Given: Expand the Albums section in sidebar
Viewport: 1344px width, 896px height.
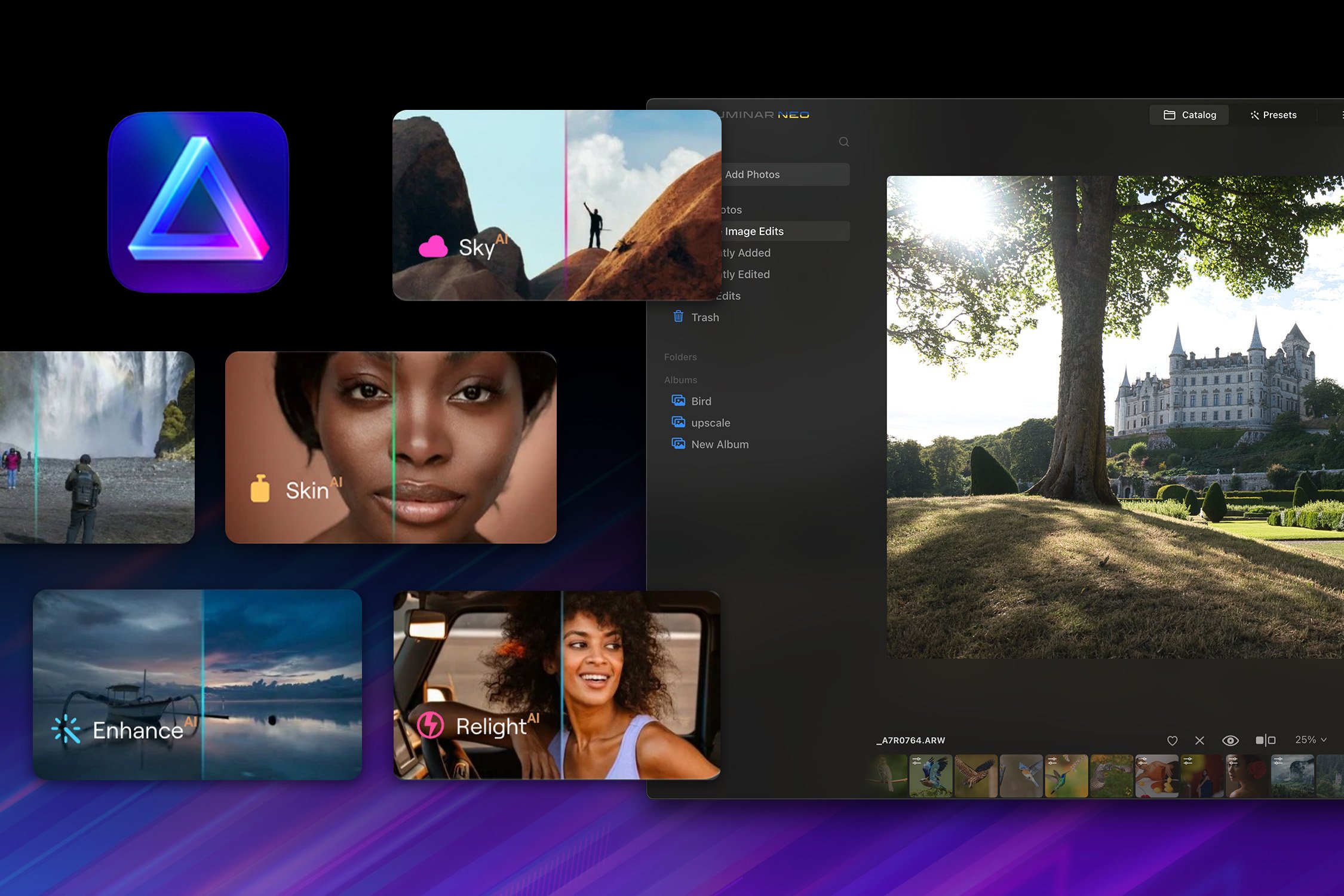Looking at the screenshot, I should pyautogui.click(x=680, y=378).
